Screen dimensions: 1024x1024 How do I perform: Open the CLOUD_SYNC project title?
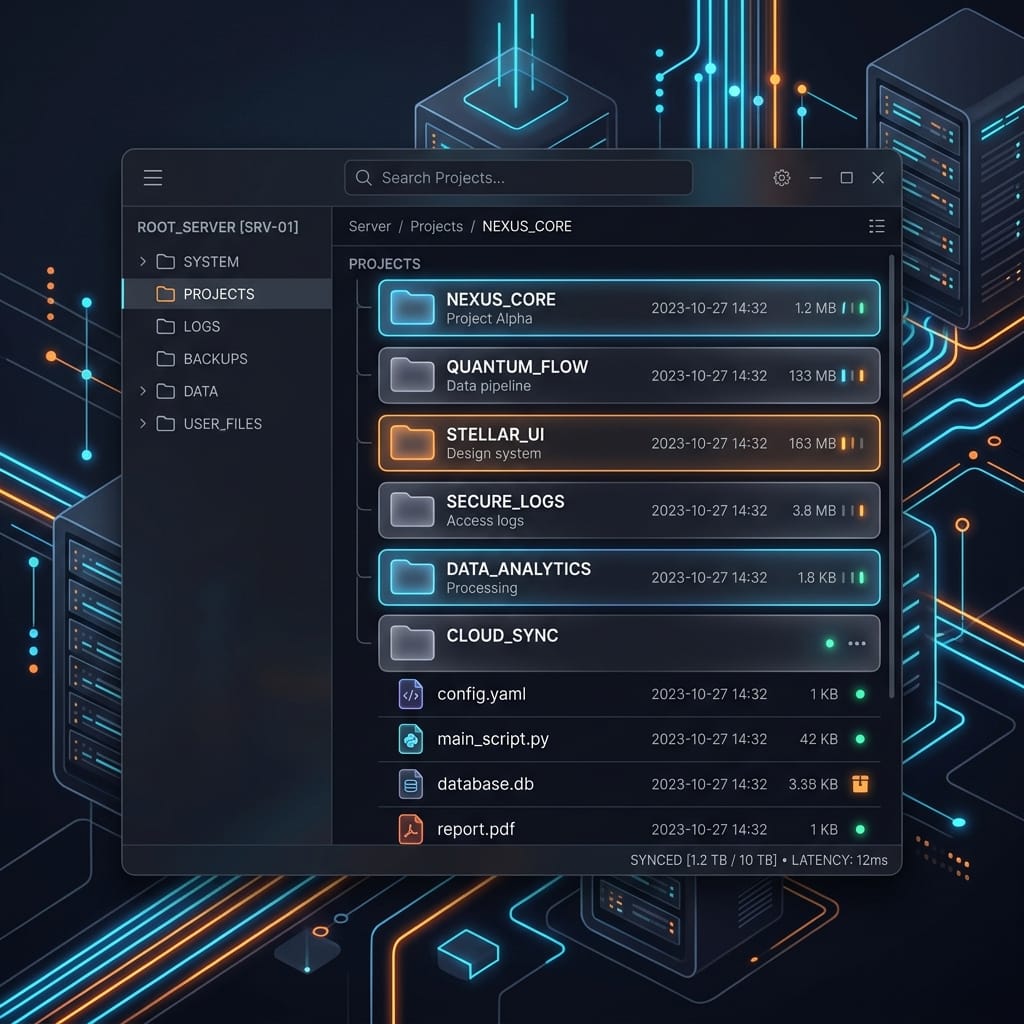502,635
